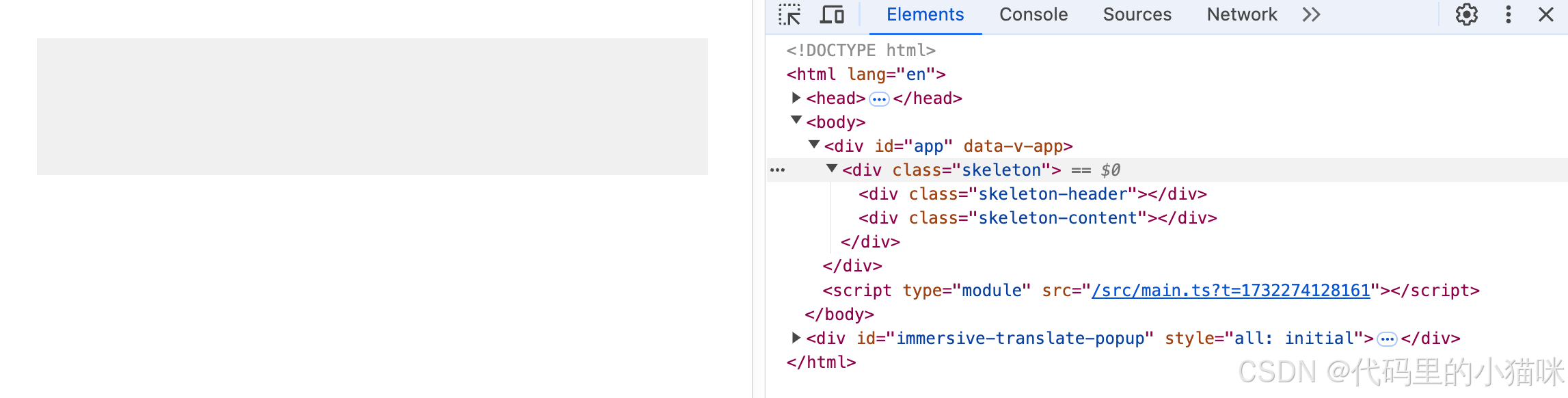Click the ellipsis badge in immersive-translate-popup div
Screen dimensions: 1568x398
[1387, 340]
